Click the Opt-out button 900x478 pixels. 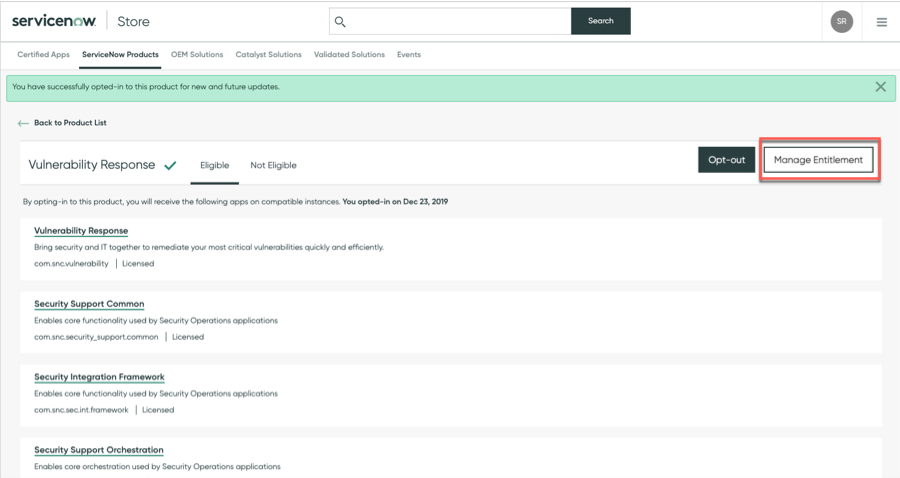(x=727, y=160)
